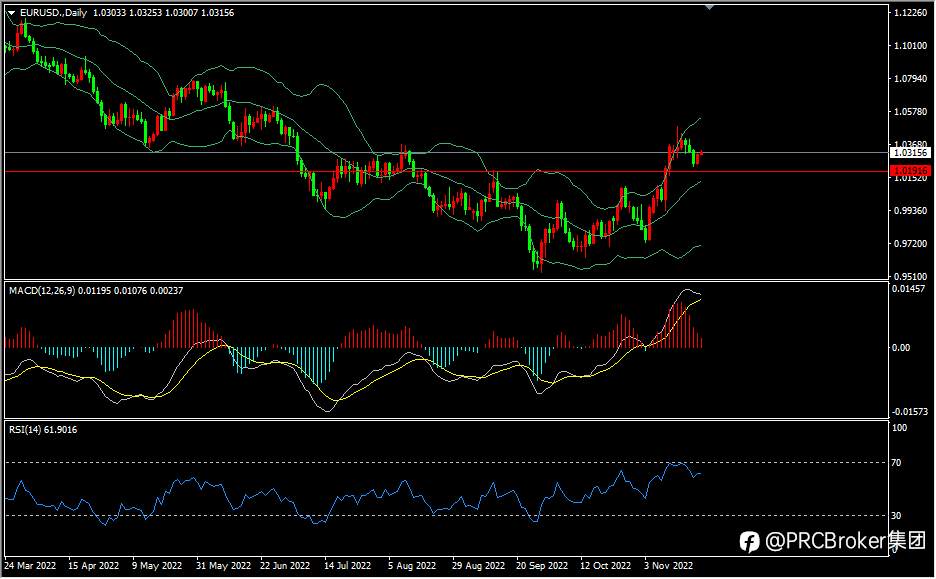Image resolution: width=936 pixels, height=579 pixels.
Task: Click the 1.12260 price scale value
Action: 910,13
